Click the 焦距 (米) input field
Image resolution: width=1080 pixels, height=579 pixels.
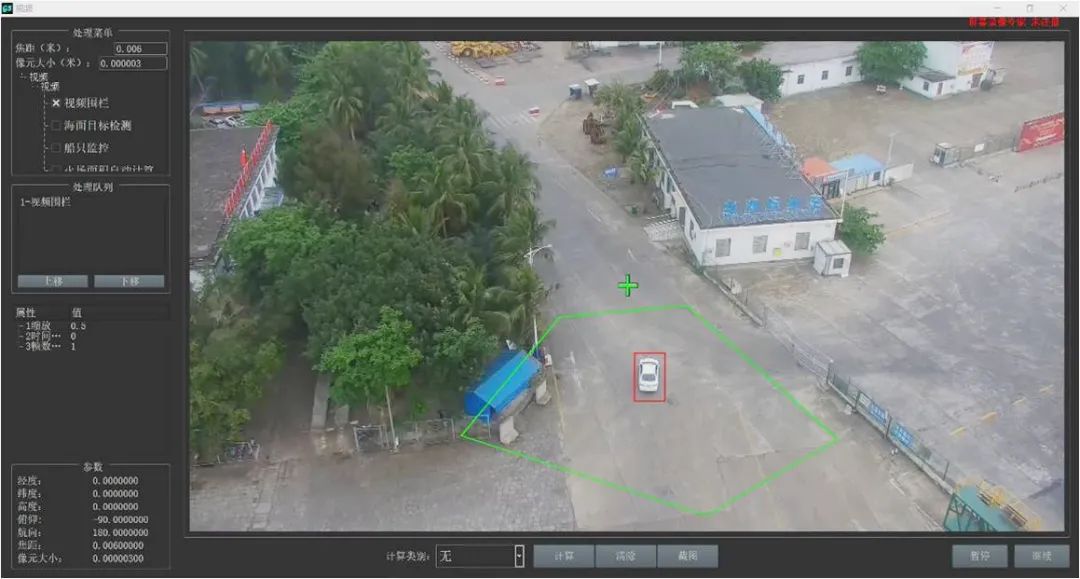[138, 48]
